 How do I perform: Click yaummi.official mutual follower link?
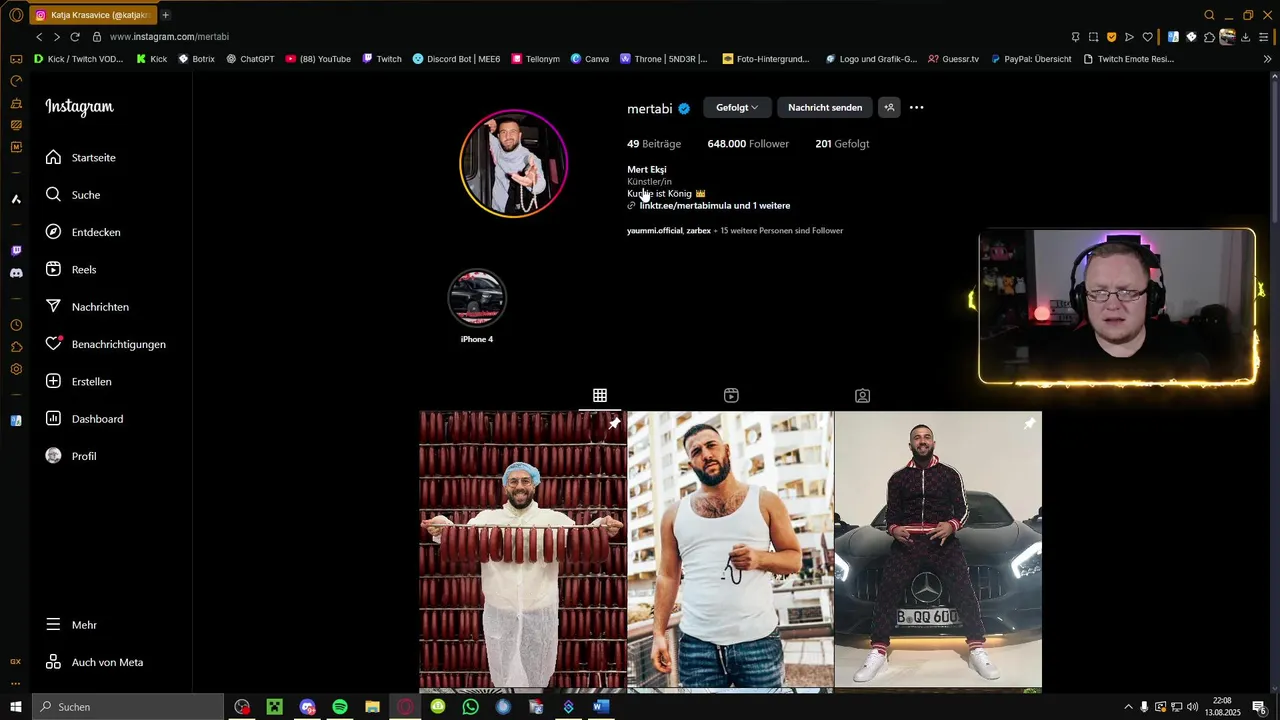[654, 231]
